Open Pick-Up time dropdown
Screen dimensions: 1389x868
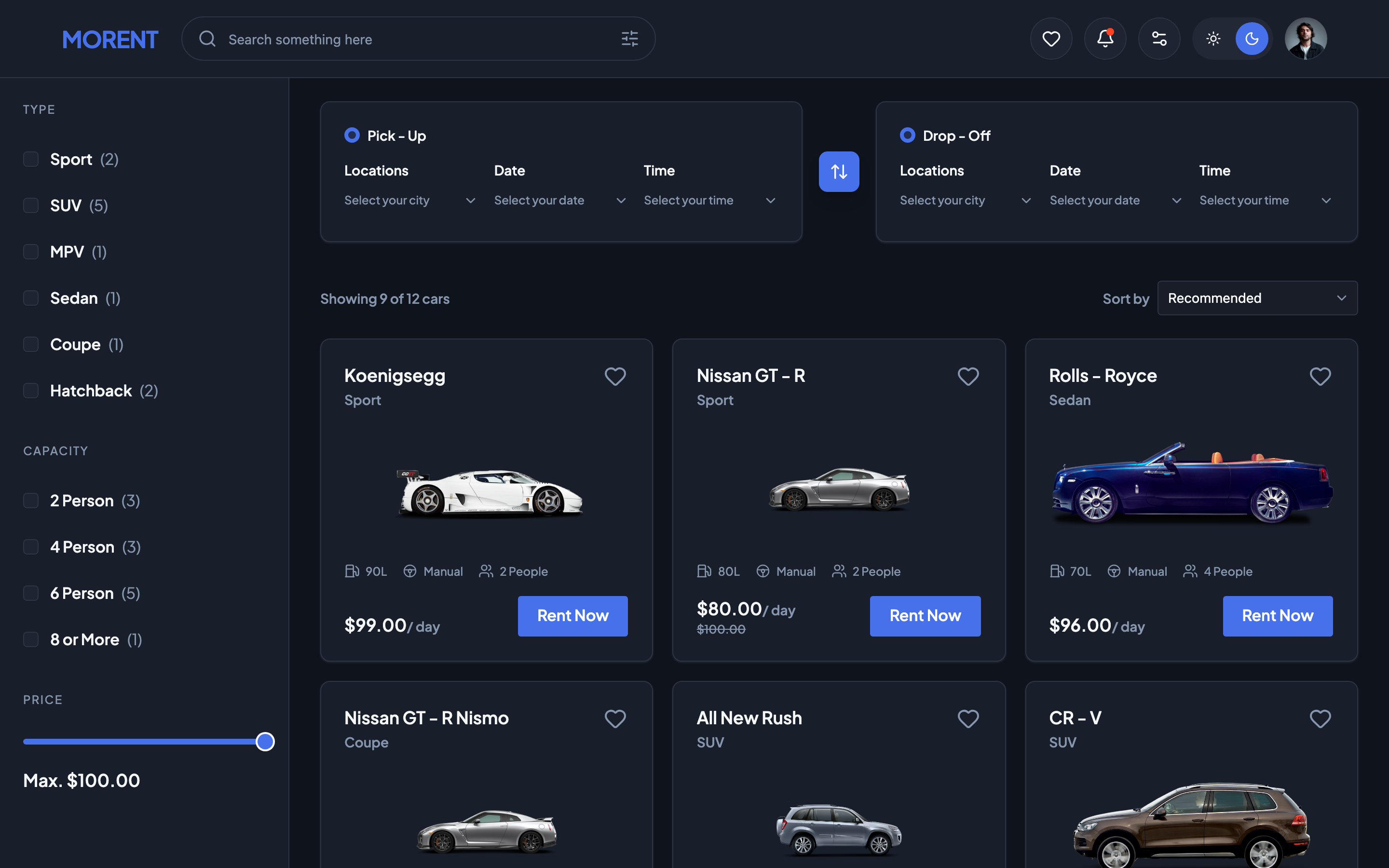pyautogui.click(x=710, y=200)
